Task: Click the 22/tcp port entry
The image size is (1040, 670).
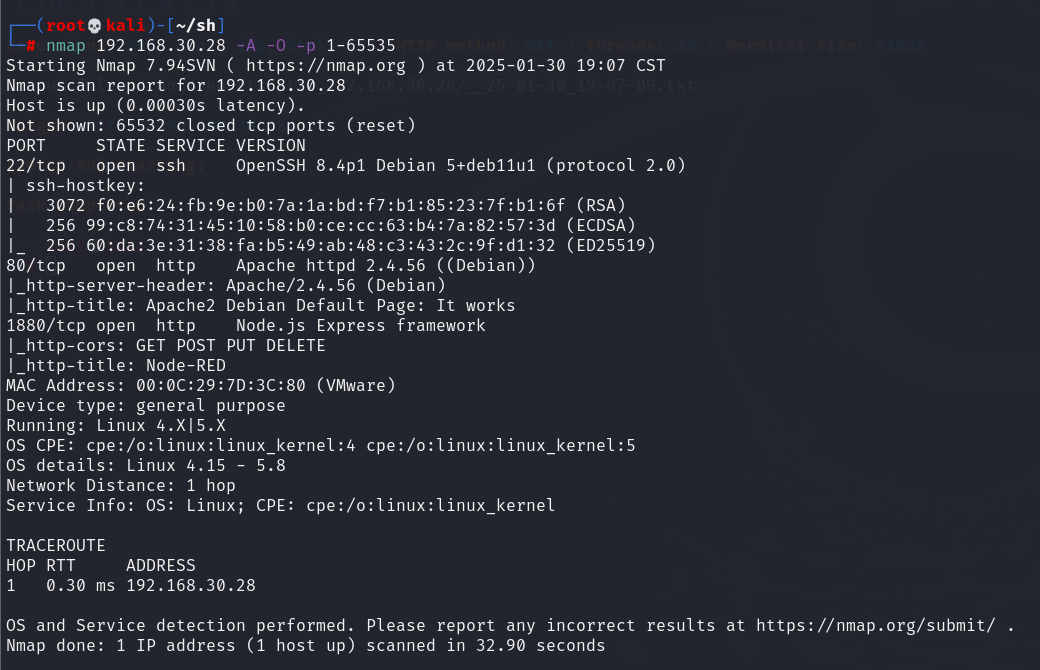Action: tap(36, 165)
